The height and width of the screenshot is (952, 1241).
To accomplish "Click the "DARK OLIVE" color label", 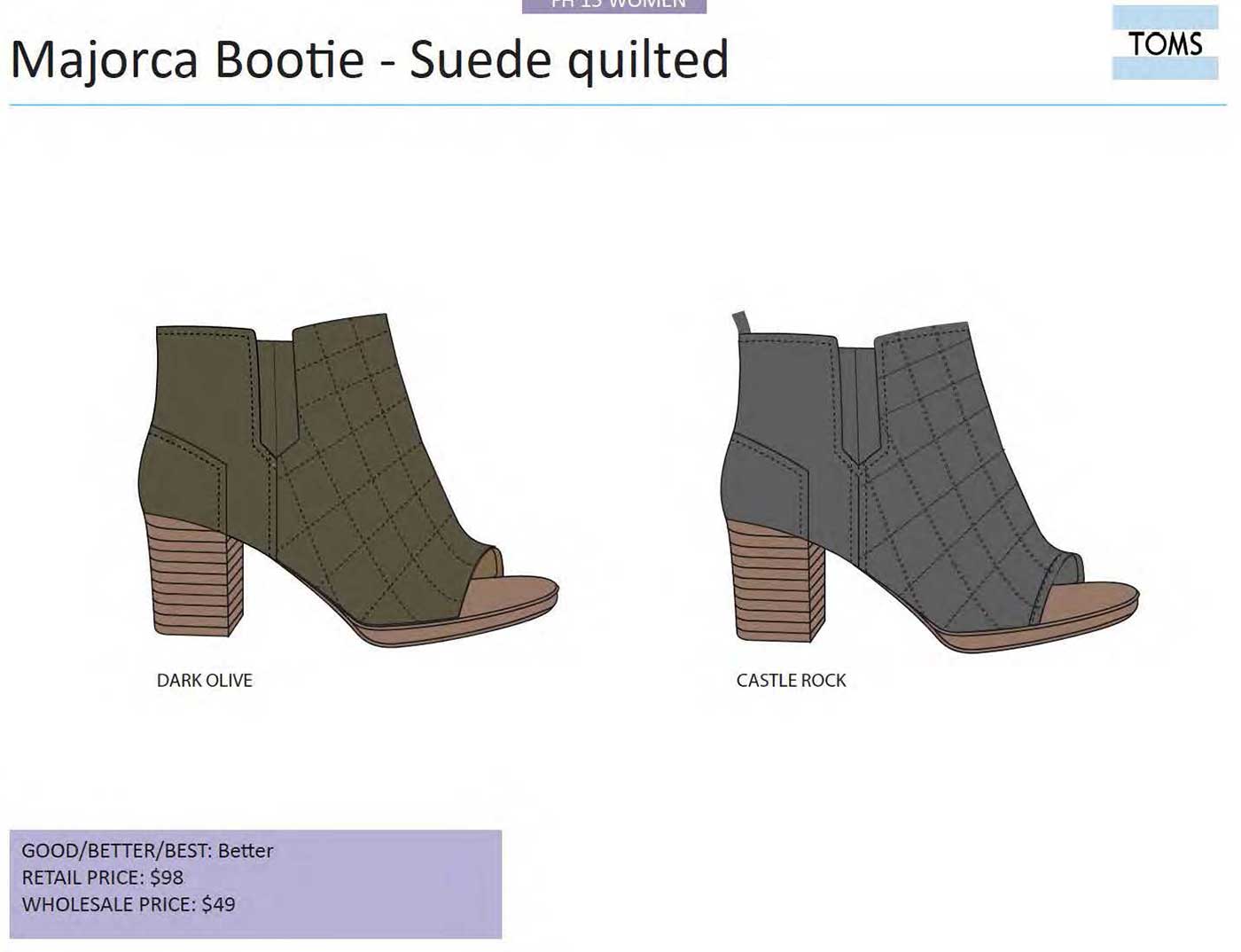I will (205, 681).
